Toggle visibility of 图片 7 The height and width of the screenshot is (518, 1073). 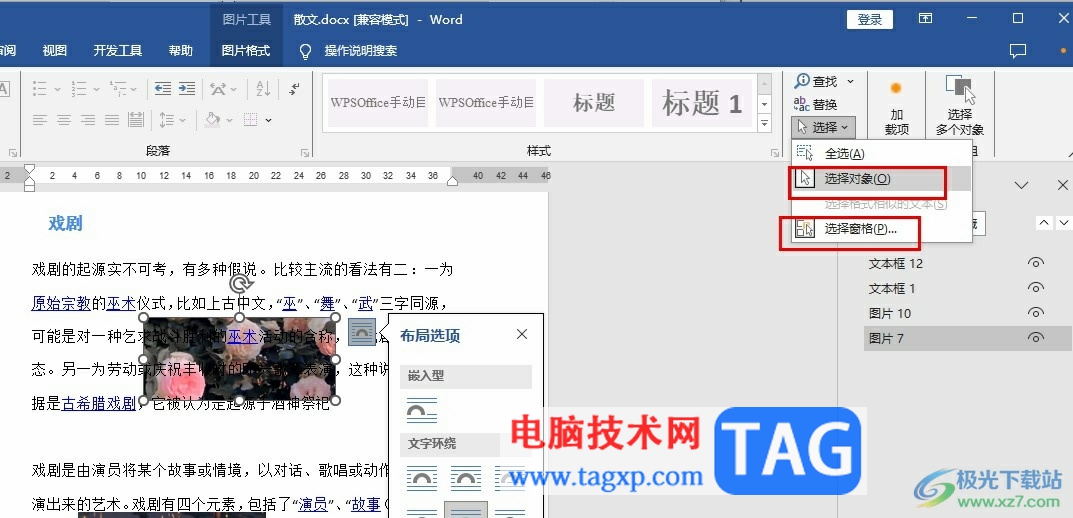click(1035, 338)
